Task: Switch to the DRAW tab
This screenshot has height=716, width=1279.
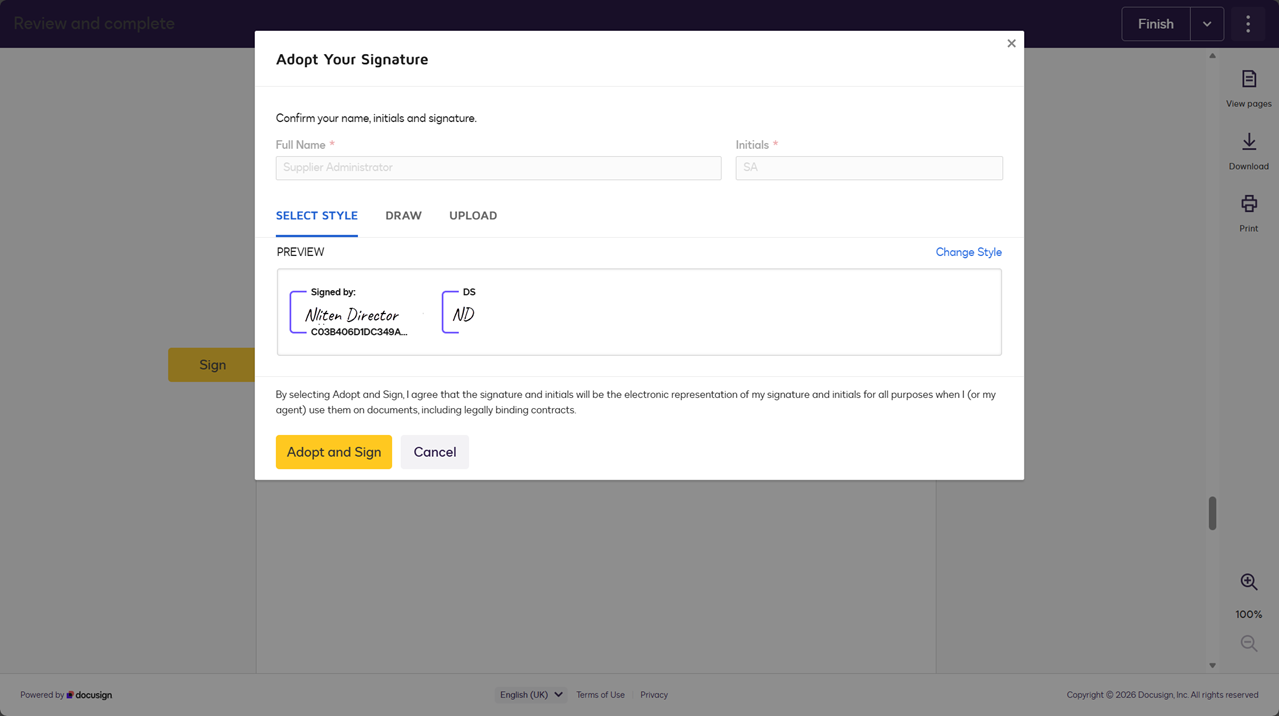Action: point(403,216)
